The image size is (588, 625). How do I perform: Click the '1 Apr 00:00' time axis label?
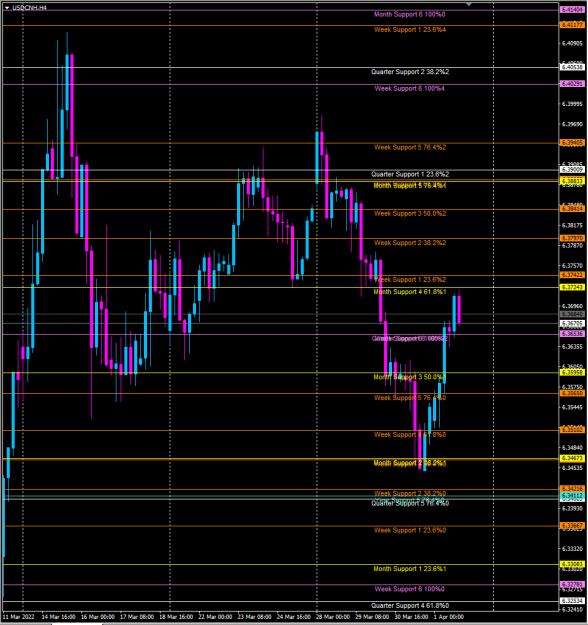tap(449, 617)
